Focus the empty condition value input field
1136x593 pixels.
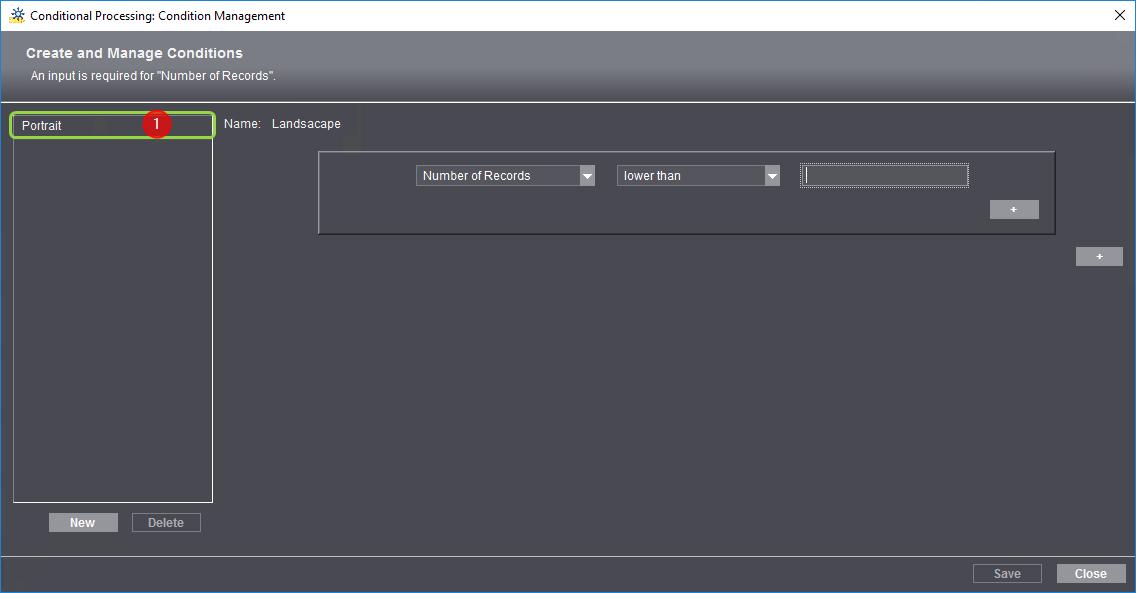884,176
